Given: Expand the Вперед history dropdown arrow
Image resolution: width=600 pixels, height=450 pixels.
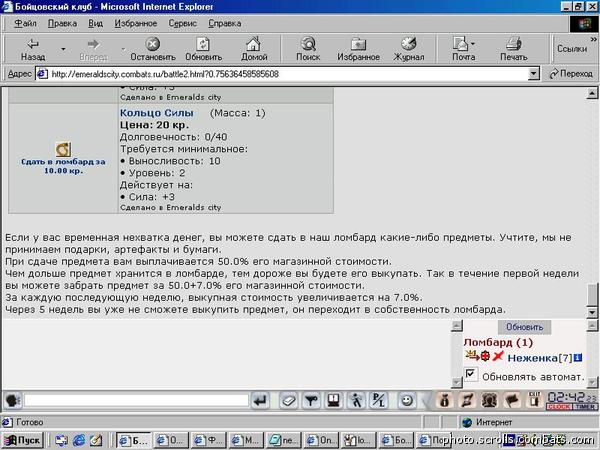Looking at the screenshot, I should coord(123,49).
